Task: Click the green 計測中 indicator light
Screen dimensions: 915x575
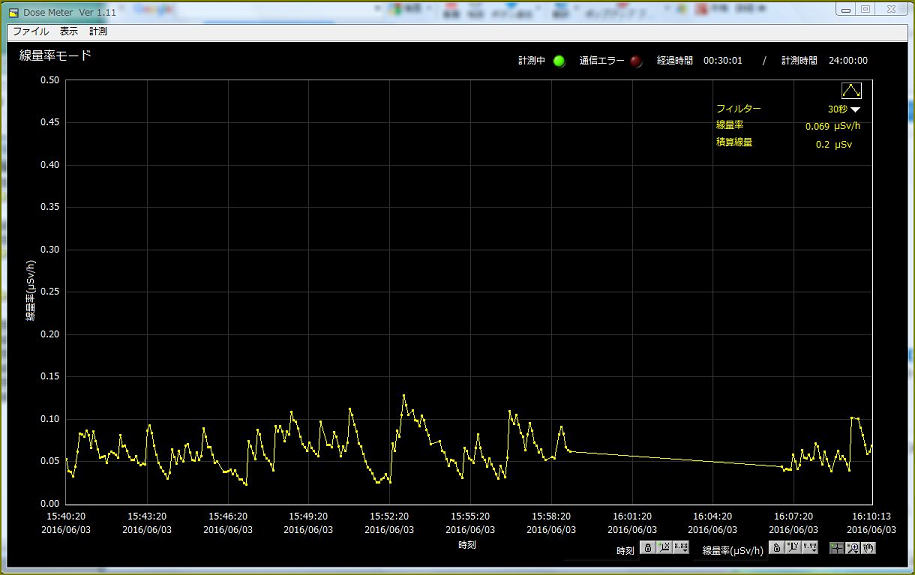Action: 559,61
